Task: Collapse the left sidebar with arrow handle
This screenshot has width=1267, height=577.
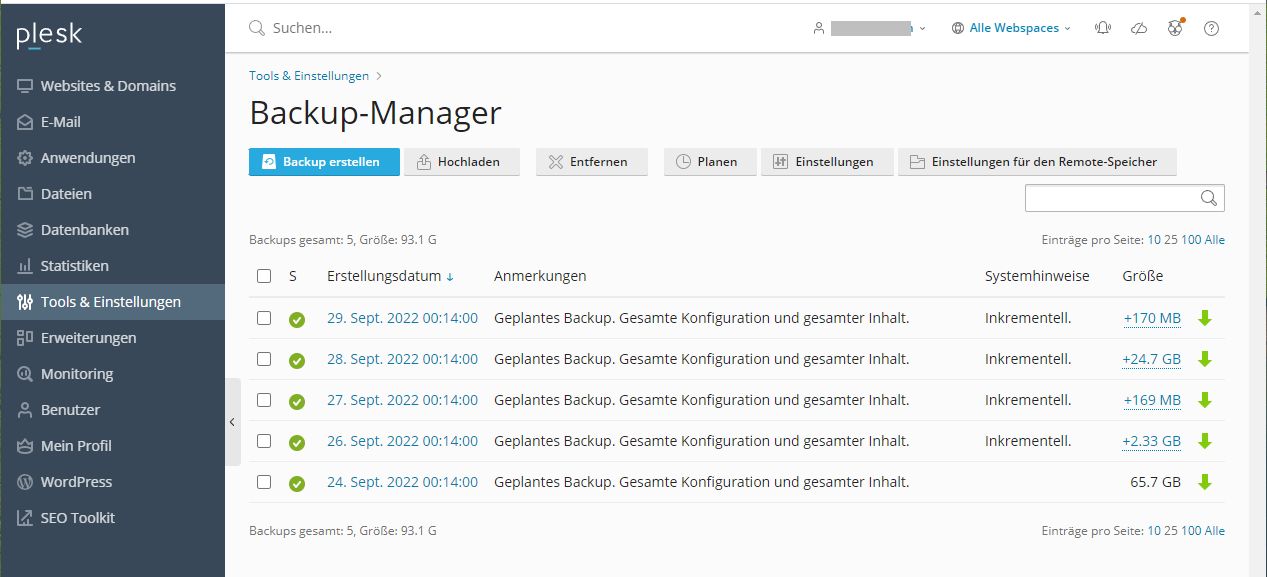Action: [232, 422]
